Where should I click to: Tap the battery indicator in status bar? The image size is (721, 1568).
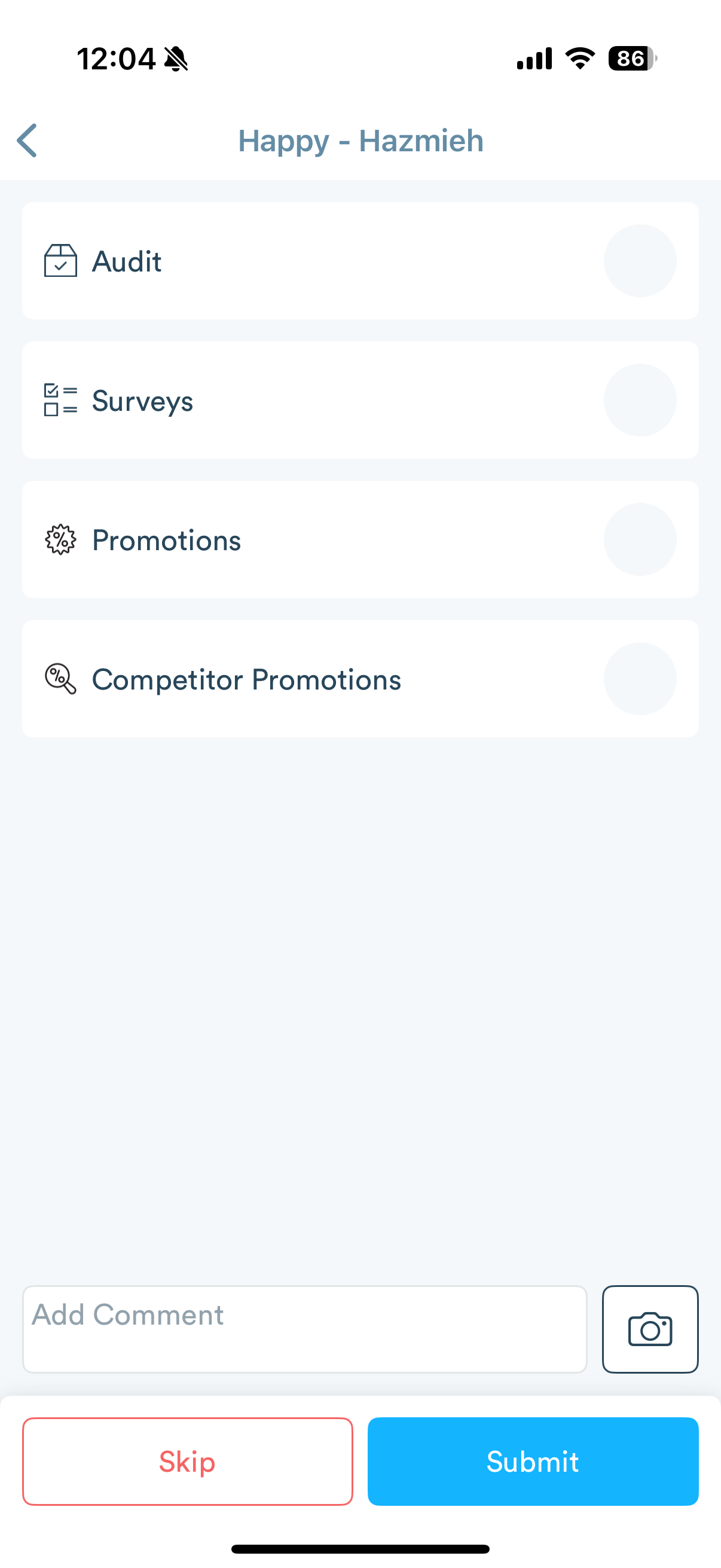pyautogui.click(x=632, y=59)
